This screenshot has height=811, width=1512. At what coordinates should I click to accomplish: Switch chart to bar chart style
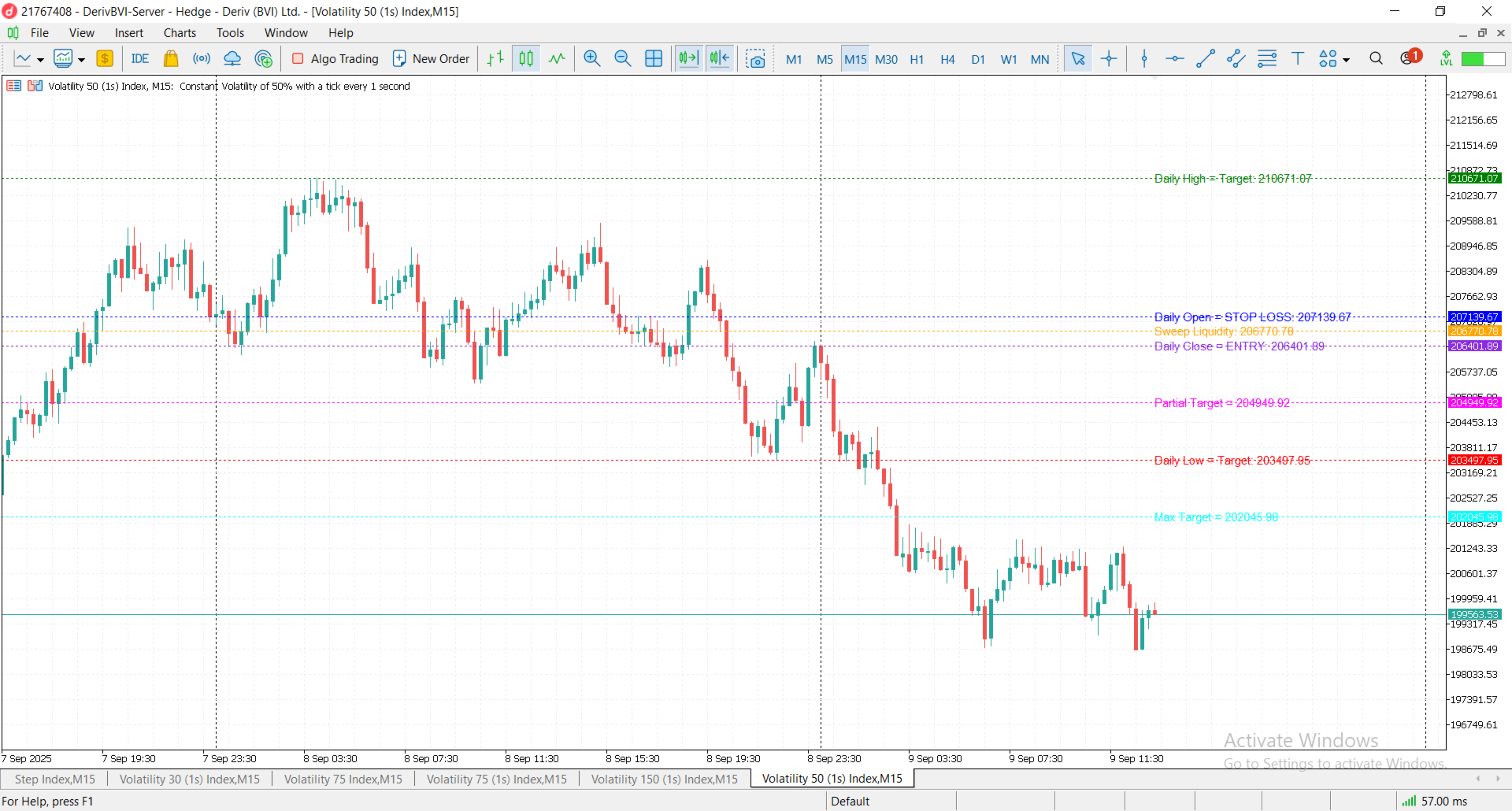pos(495,59)
